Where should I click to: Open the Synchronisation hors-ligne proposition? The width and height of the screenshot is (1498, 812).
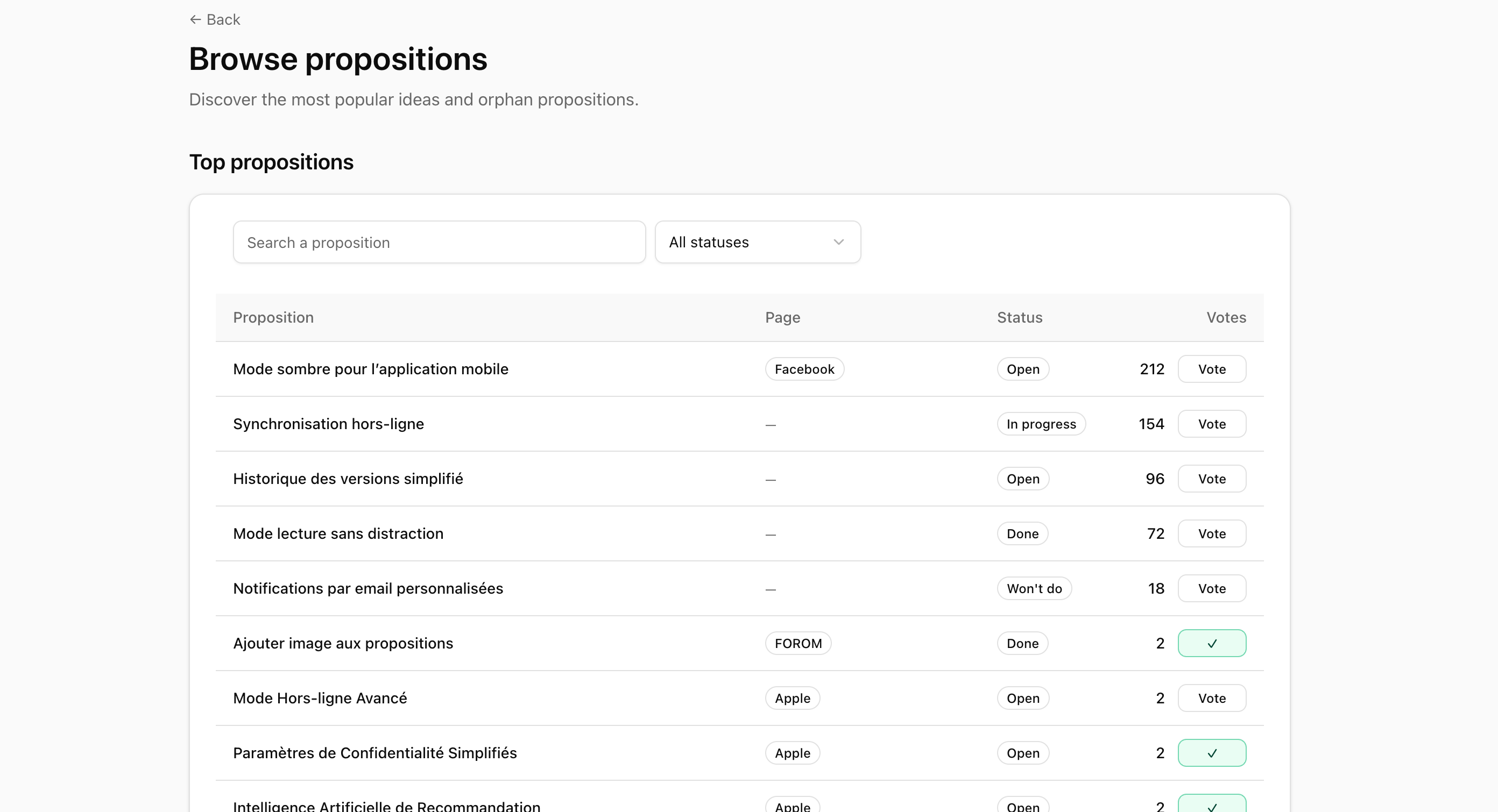329,424
